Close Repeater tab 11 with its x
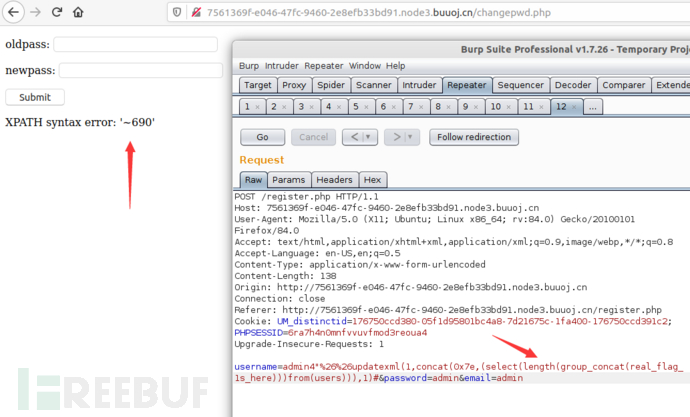 (541, 107)
